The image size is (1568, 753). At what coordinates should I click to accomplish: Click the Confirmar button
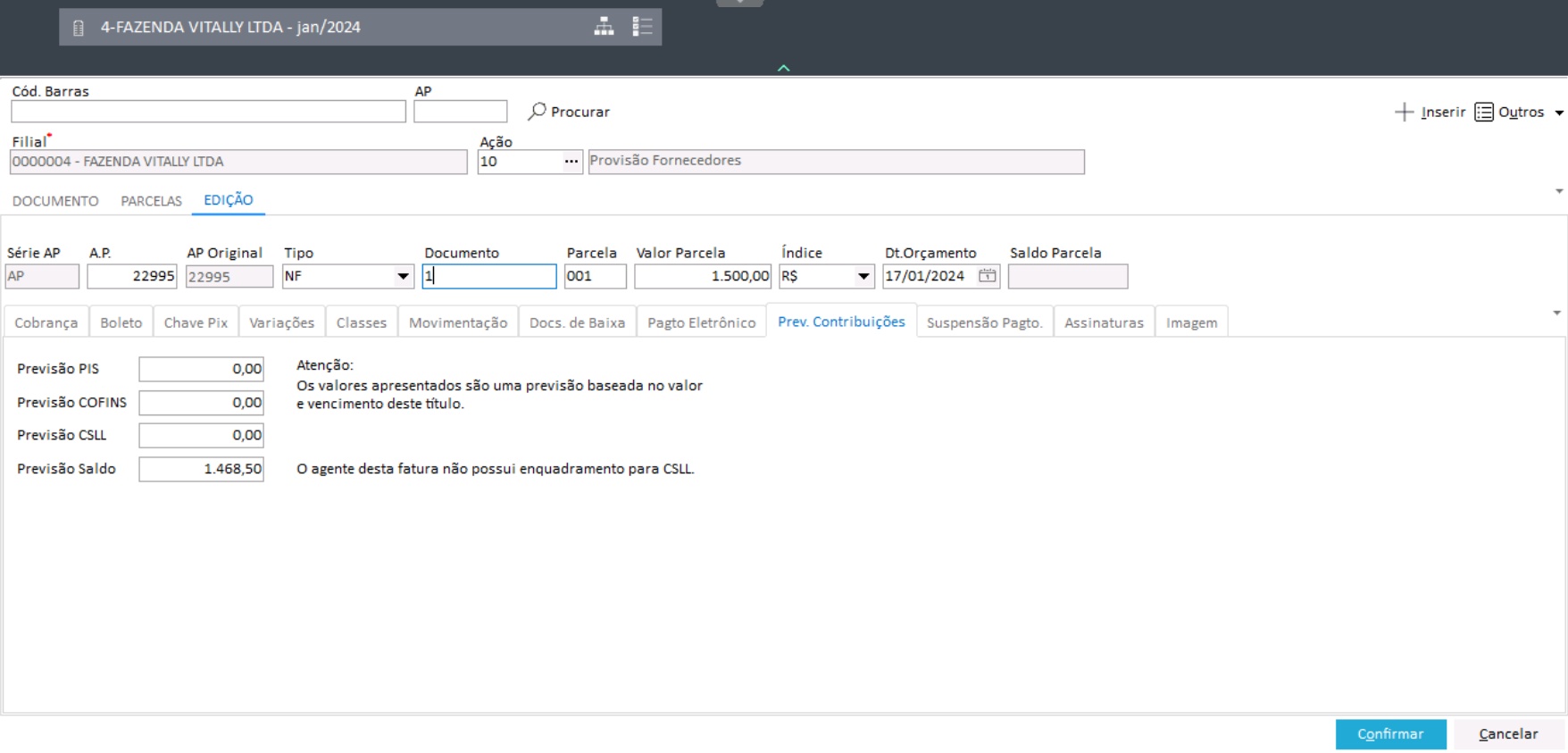pyautogui.click(x=1391, y=734)
